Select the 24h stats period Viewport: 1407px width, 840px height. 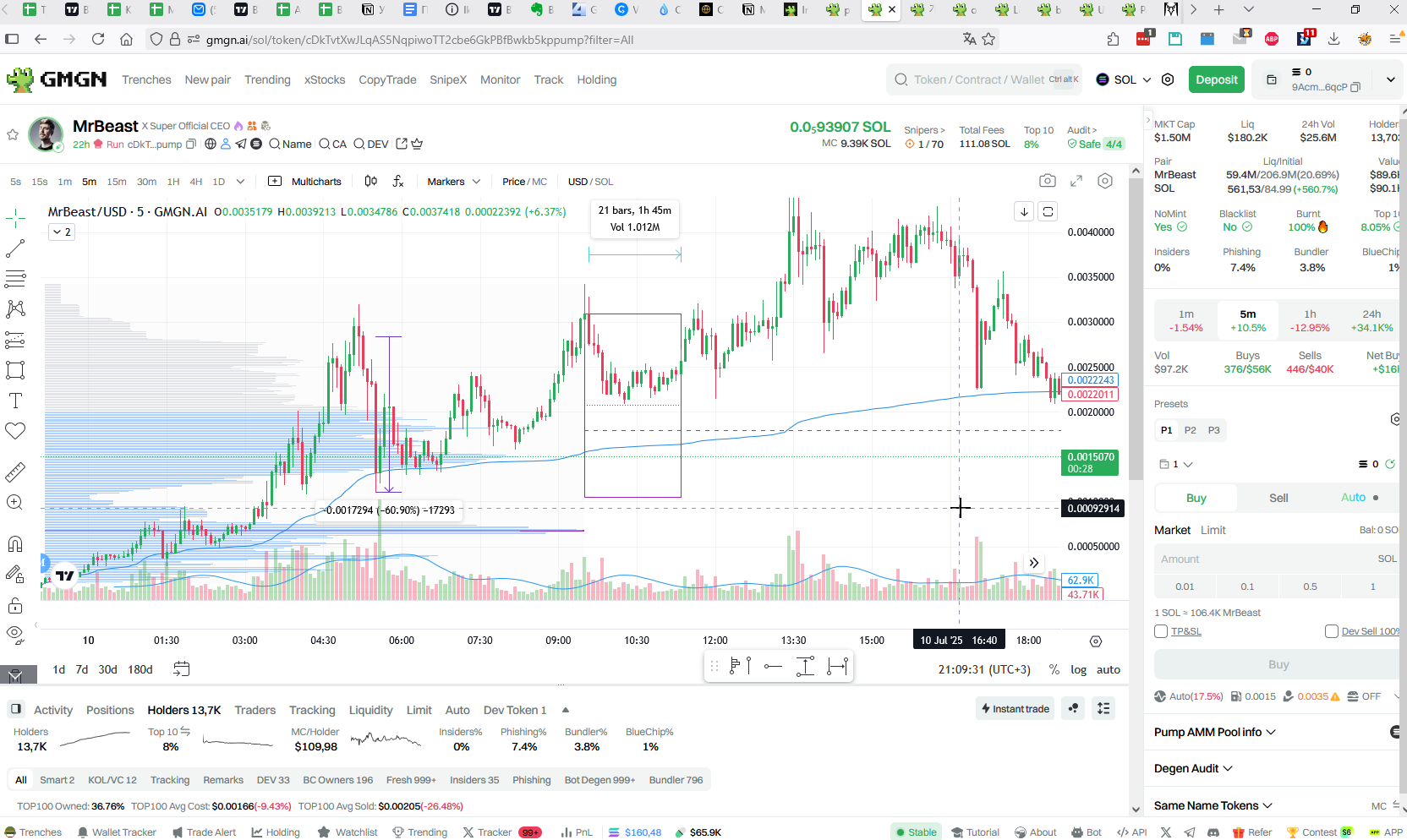click(1371, 320)
